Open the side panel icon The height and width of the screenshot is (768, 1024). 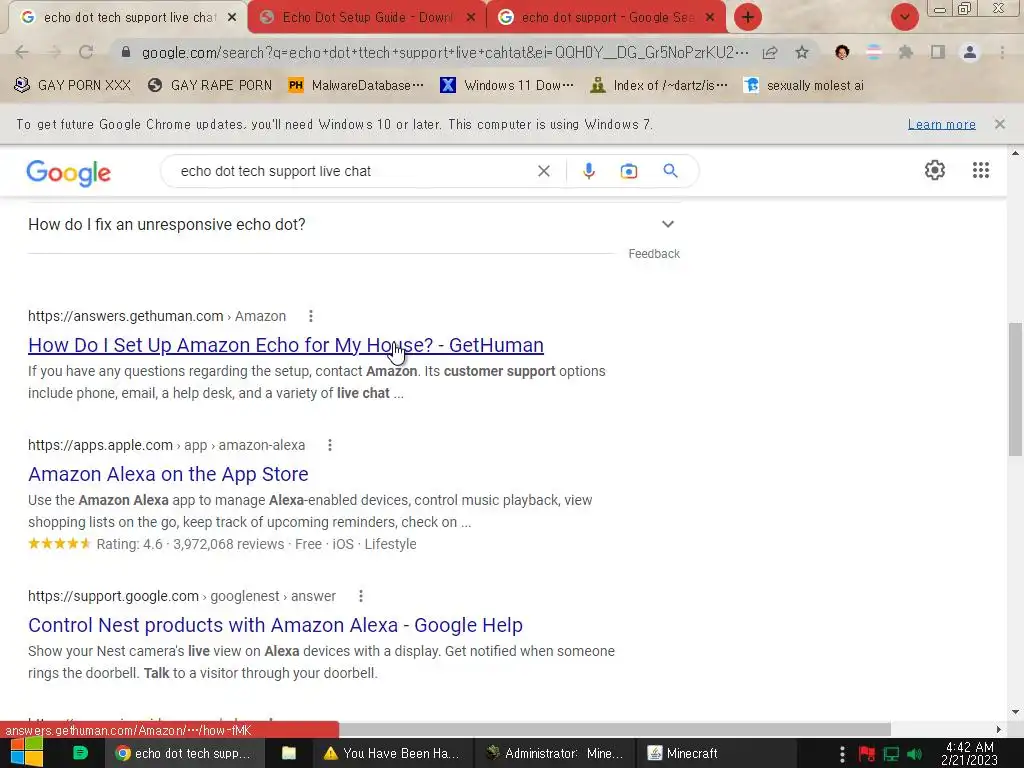938,52
